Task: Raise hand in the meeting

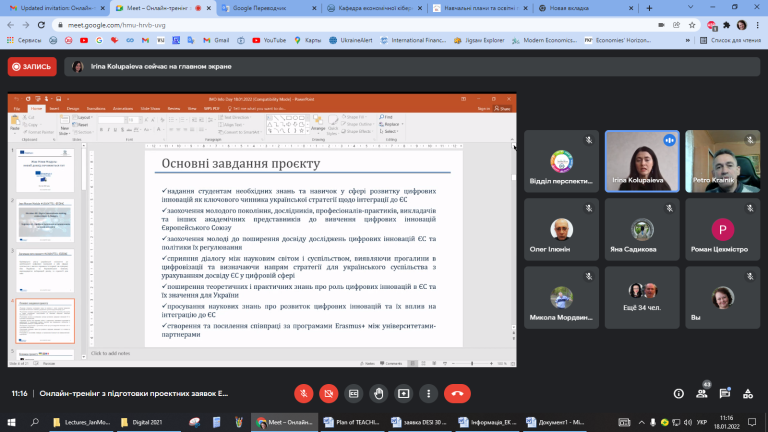Action: click(379, 393)
